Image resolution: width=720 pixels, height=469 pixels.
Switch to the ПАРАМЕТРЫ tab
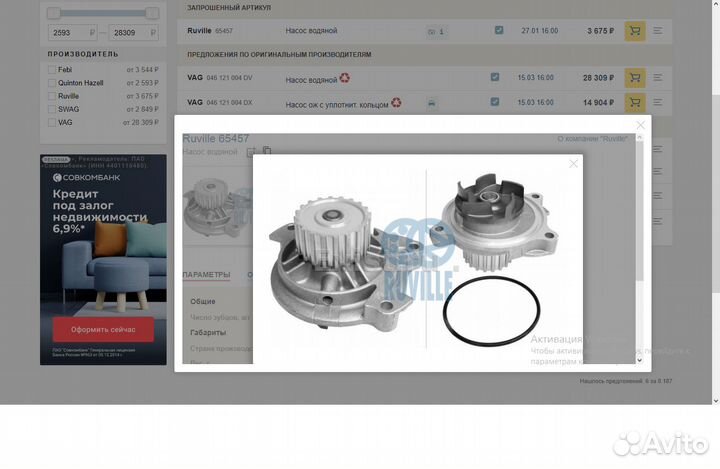pyautogui.click(x=206, y=275)
